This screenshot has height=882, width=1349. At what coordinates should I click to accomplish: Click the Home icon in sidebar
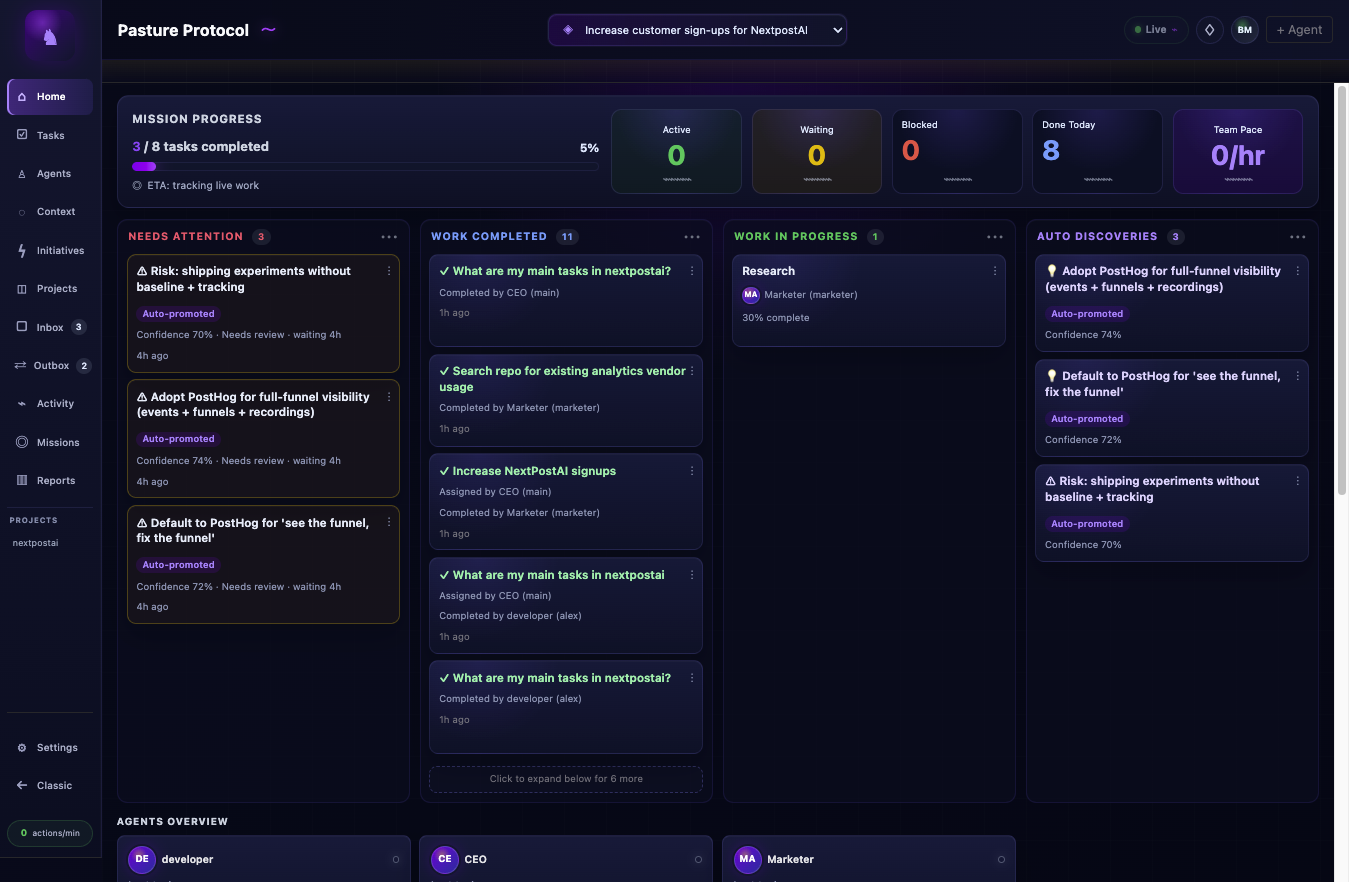point(22,97)
